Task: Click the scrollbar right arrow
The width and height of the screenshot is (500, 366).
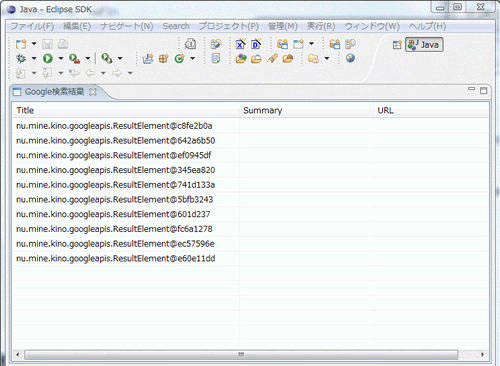Action: point(482,354)
